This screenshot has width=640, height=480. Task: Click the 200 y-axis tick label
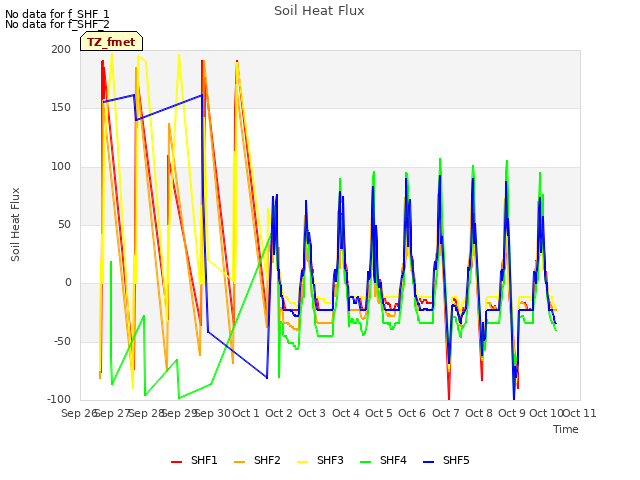[61, 49]
